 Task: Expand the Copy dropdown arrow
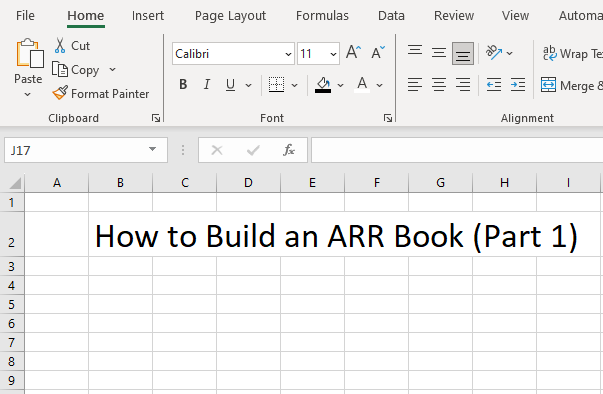[x=112, y=70]
